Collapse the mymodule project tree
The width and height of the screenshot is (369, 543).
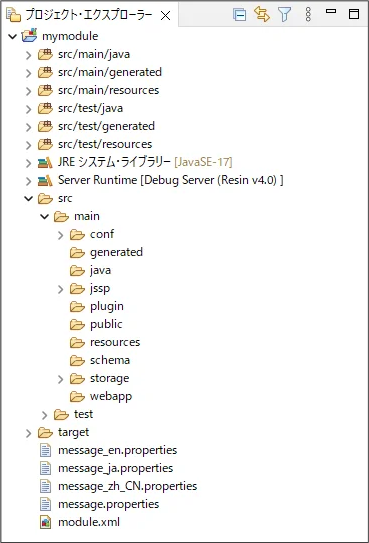pyautogui.click(x=12, y=36)
